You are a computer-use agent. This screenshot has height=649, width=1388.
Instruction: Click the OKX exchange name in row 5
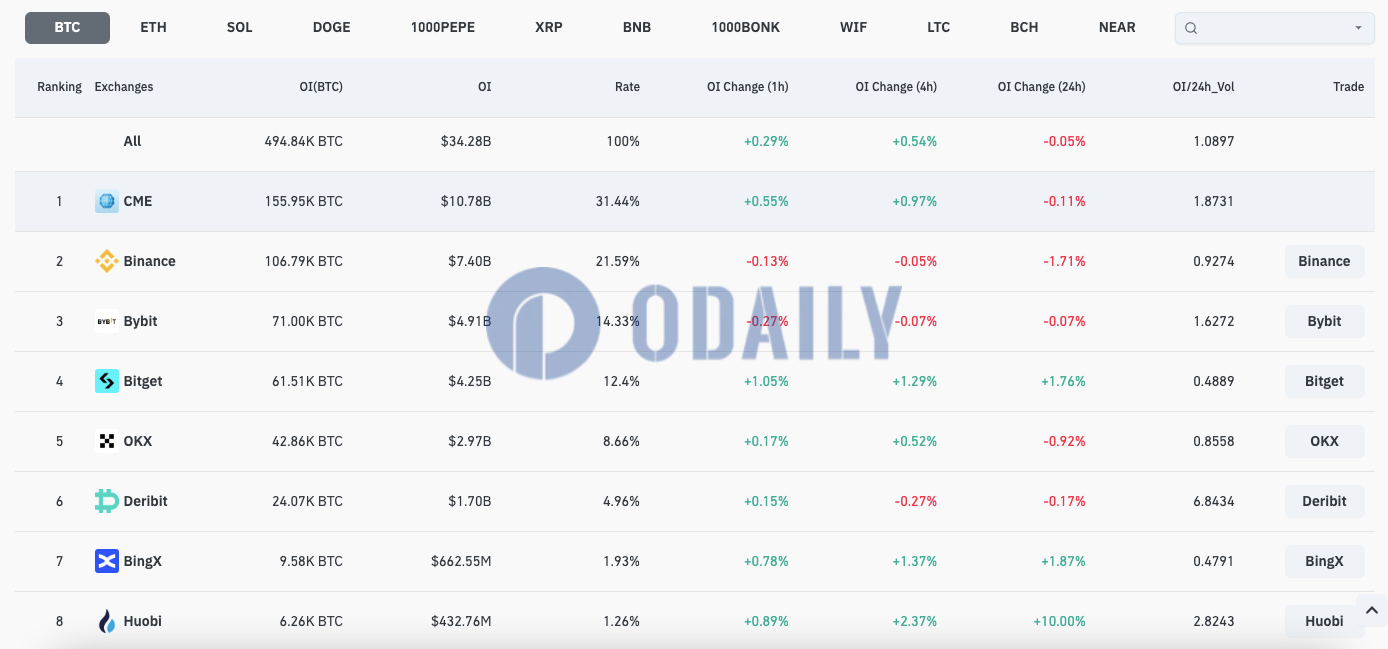point(138,441)
